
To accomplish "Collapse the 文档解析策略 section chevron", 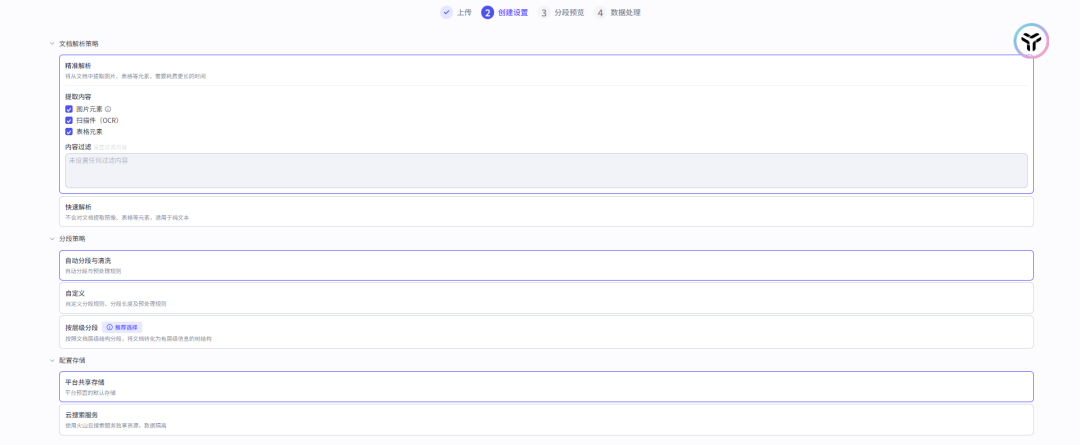I will (x=52, y=43).
